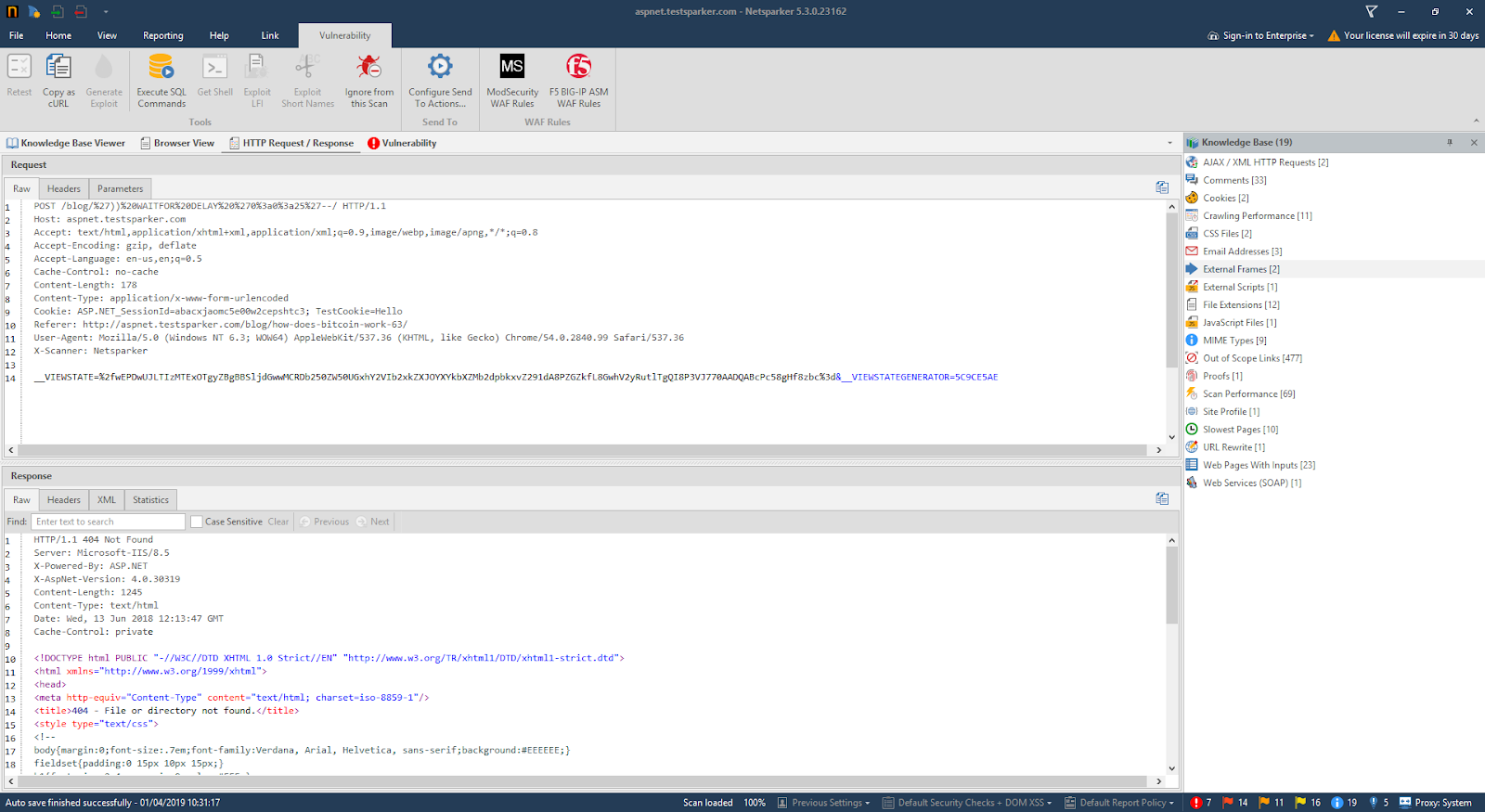The image size is (1485, 812).
Task: Generate ModSecurity WAF Rules
Action: point(512,69)
